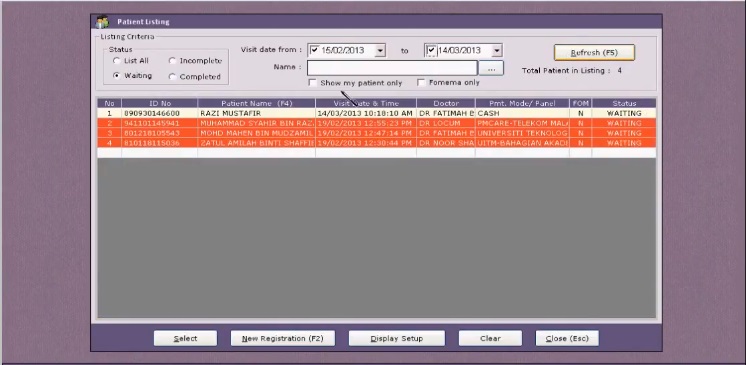Click the Clear button
Screen dimensions: 746x365
click(x=490, y=338)
